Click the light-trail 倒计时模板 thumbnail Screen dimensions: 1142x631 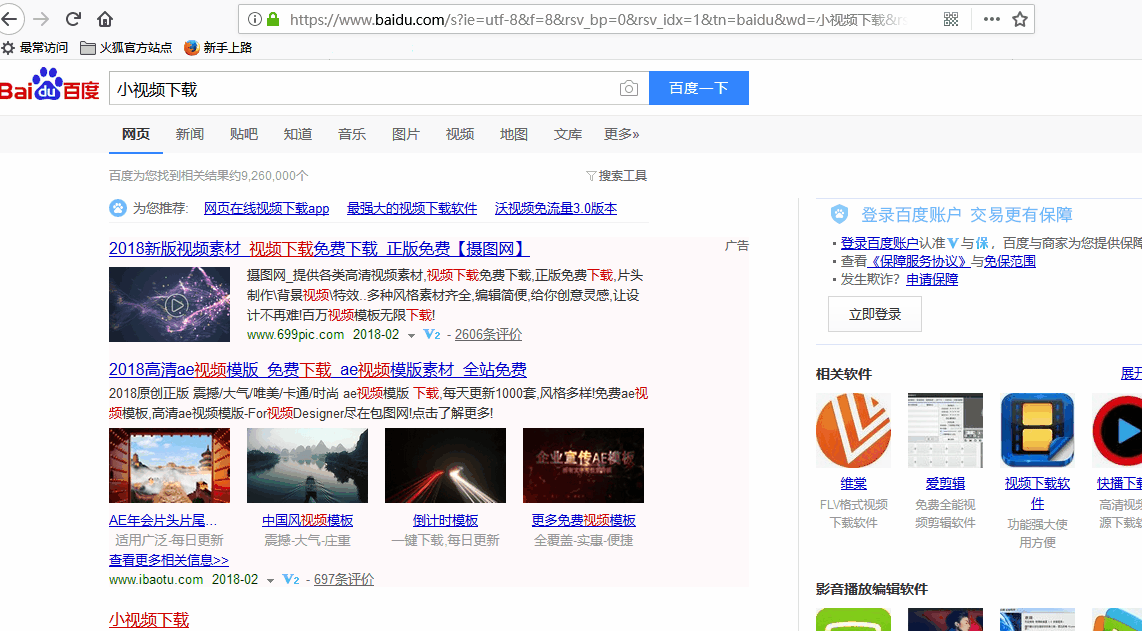pyautogui.click(x=445, y=466)
